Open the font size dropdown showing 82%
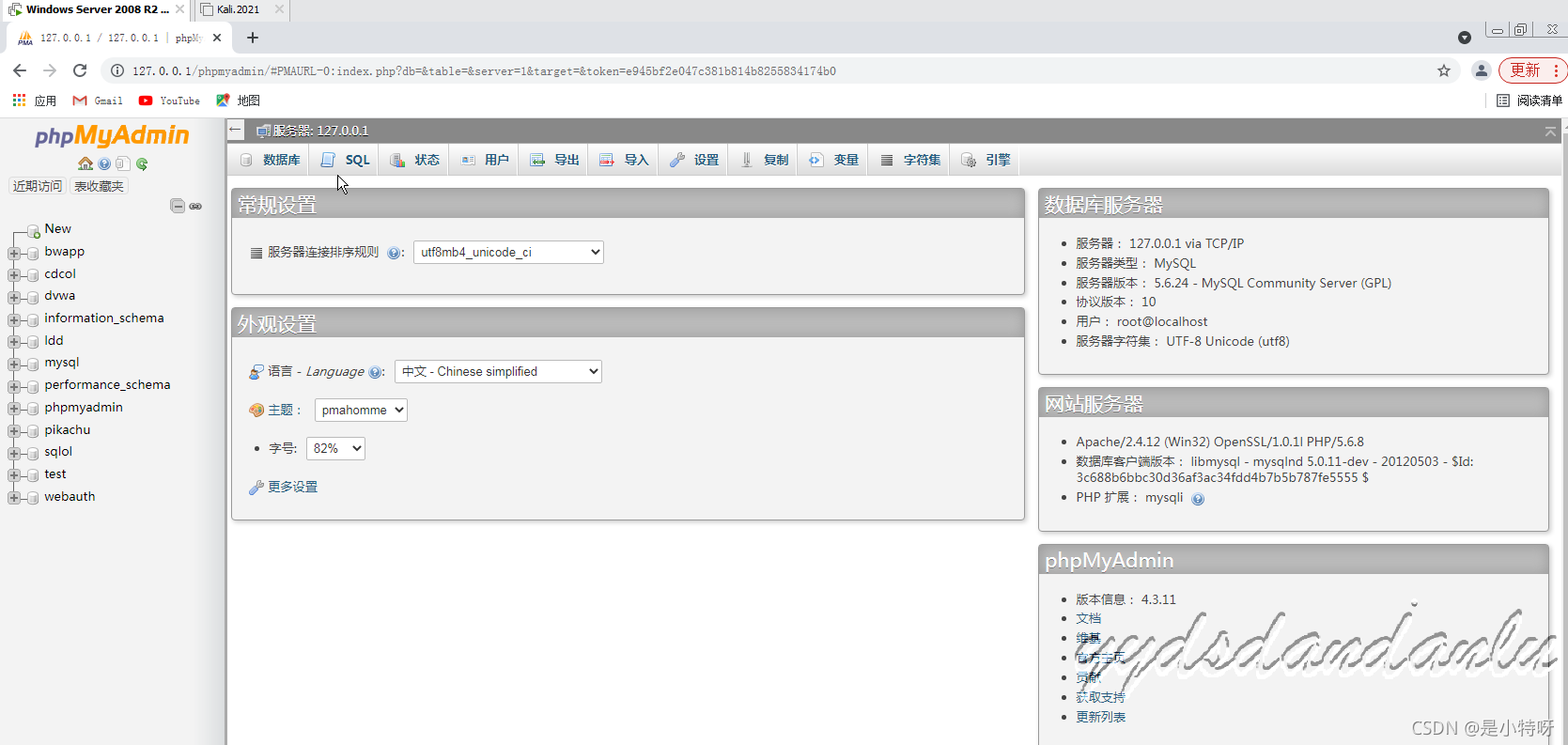The image size is (1568, 745). click(x=335, y=448)
